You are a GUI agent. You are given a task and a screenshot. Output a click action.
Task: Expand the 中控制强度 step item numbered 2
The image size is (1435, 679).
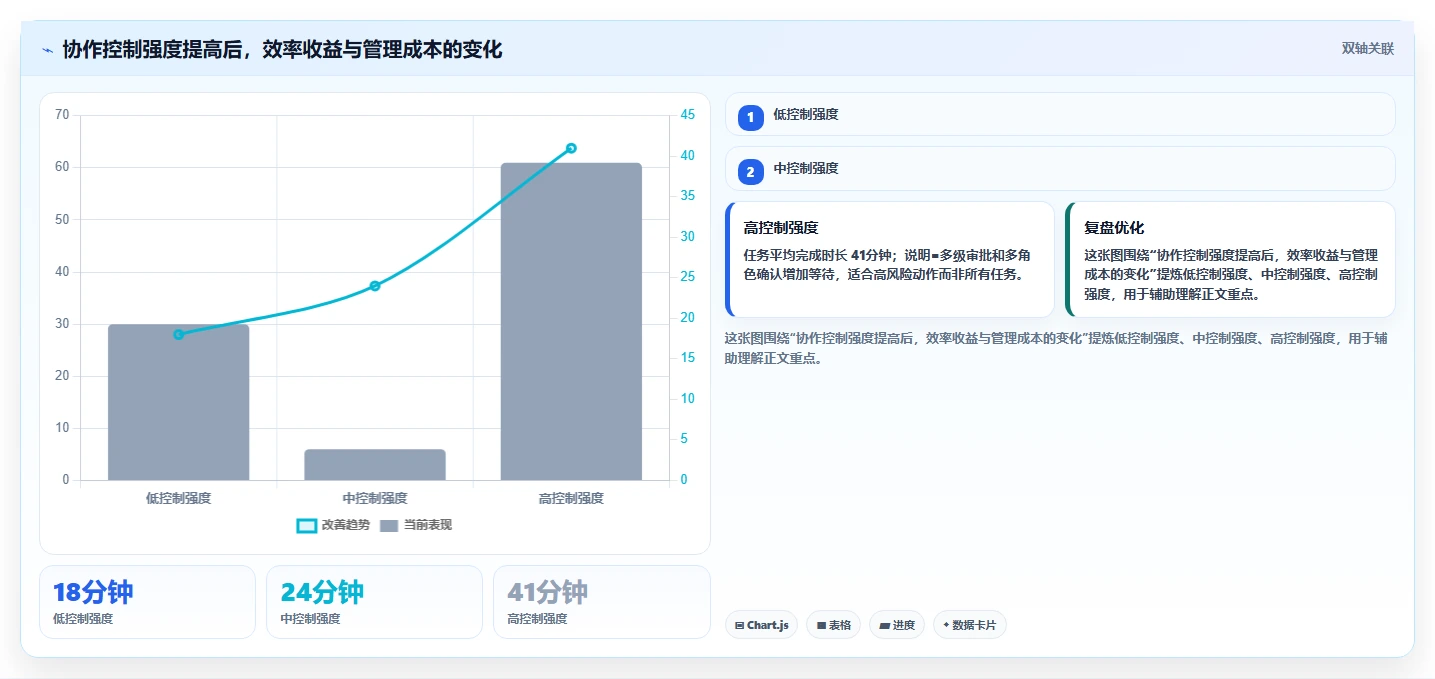click(1059, 168)
